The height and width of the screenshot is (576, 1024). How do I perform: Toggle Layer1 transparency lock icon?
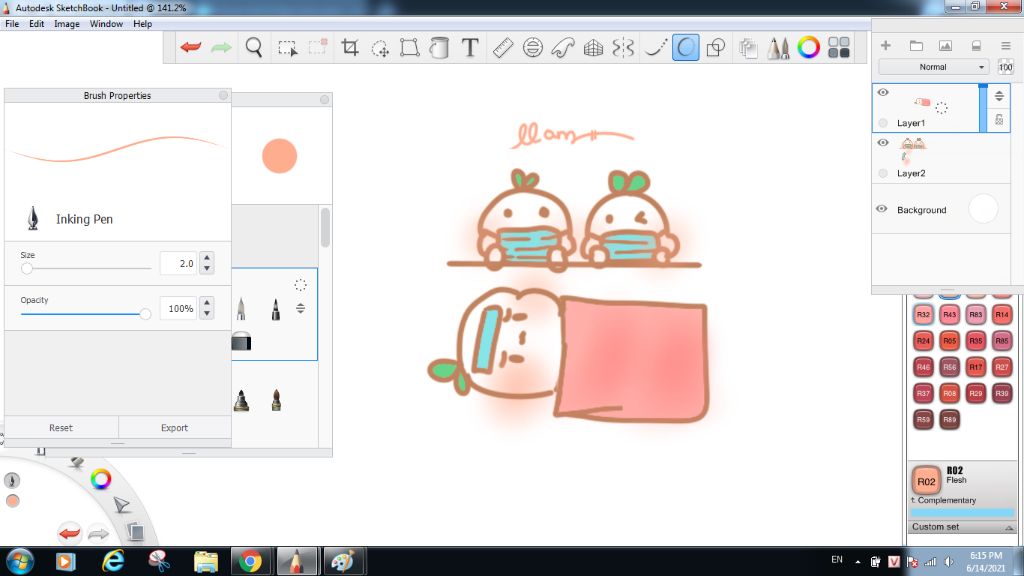click(x=999, y=120)
